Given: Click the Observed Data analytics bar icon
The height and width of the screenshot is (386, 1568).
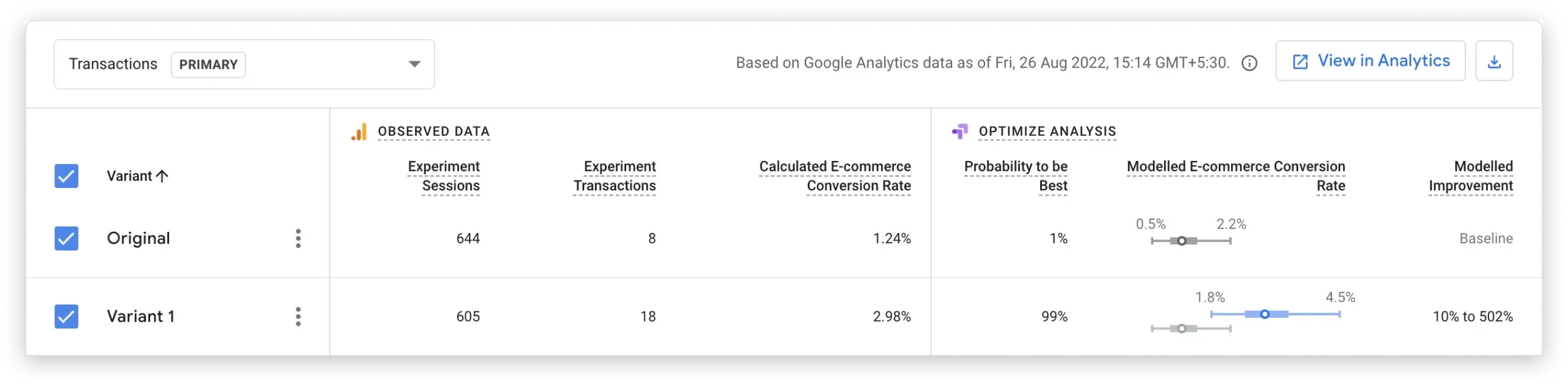Looking at the screenshot, I should pyautogui.click(x=359, y=132).
